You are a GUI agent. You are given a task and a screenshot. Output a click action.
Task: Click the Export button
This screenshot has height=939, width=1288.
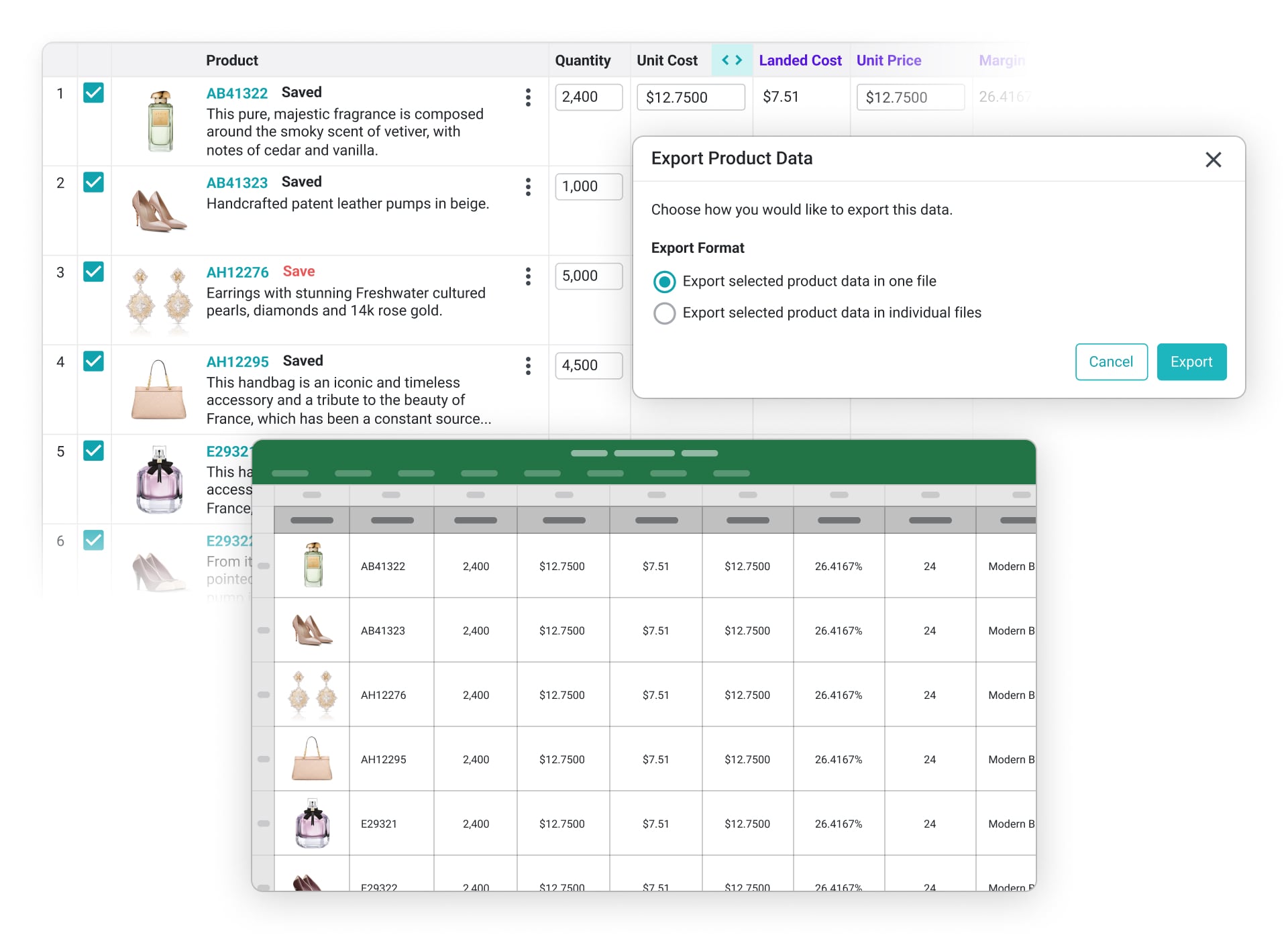click(x=1191, y=362)
